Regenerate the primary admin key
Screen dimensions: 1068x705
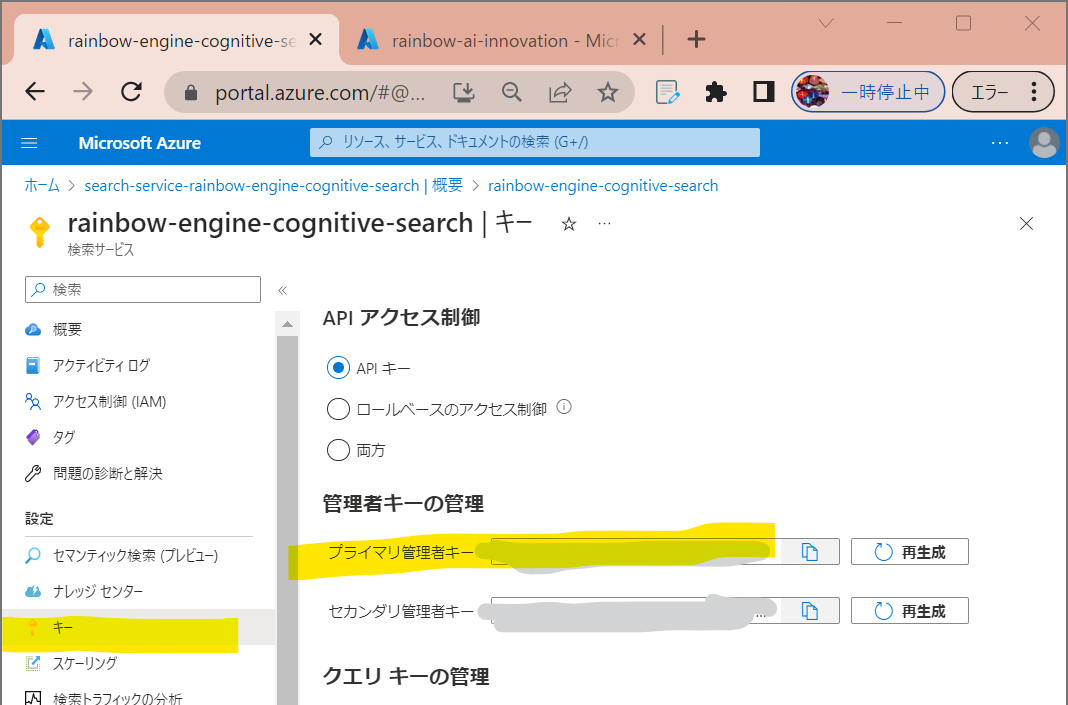(x=910, y=552)
